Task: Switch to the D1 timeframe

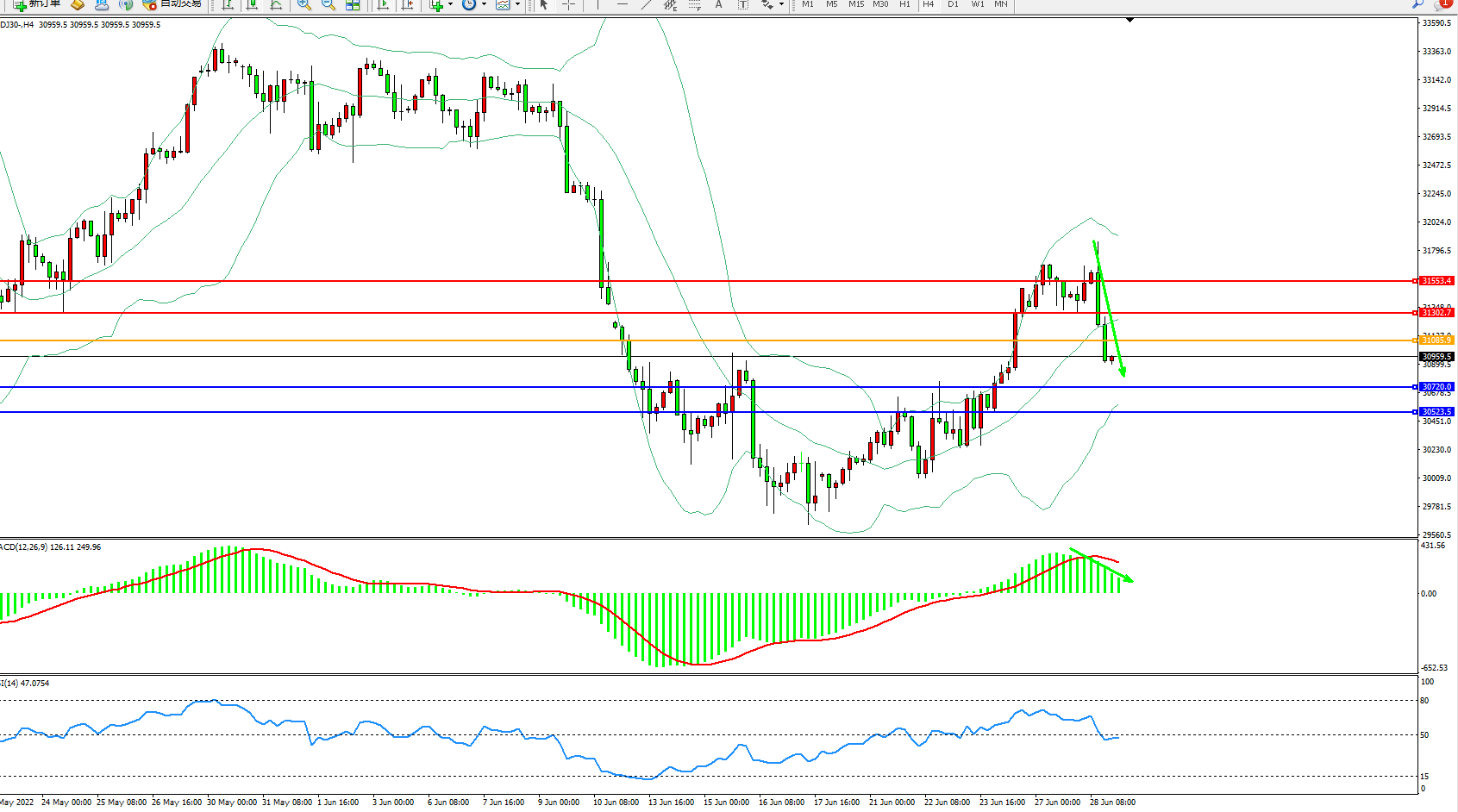Action: pos(953,4)
